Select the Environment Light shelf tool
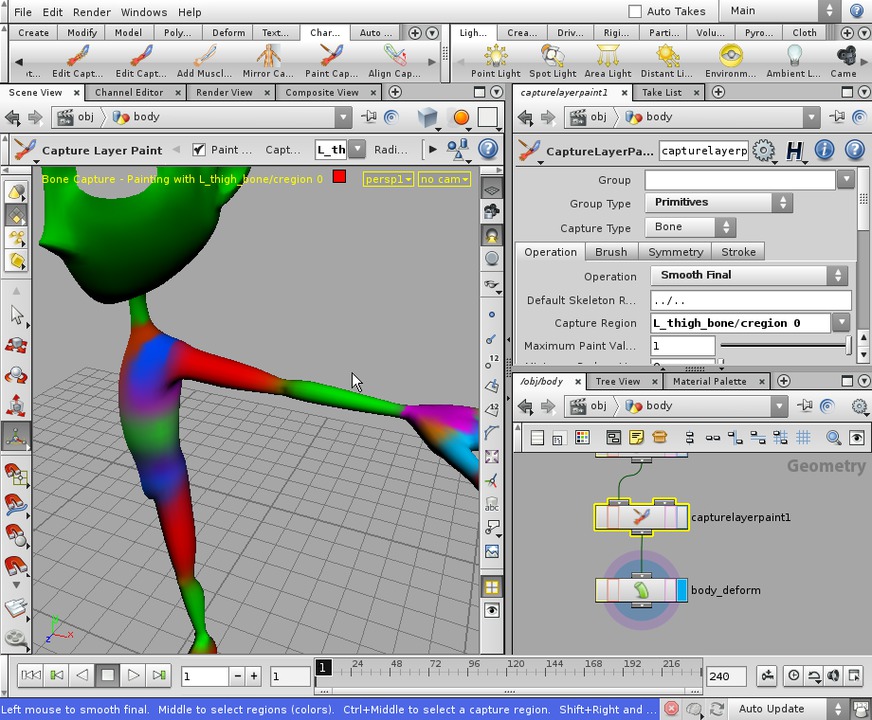Screen dimensions: 872x720 pyautogui.click(x=730, y=60)
